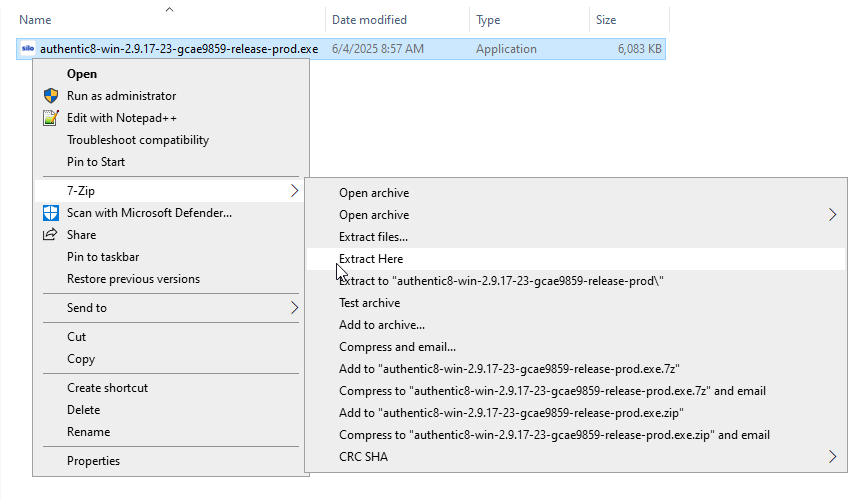Open the 7-Zip submenu entry
Screen dimensions: 867x500
pyautogui.click(x=169, y=191)
